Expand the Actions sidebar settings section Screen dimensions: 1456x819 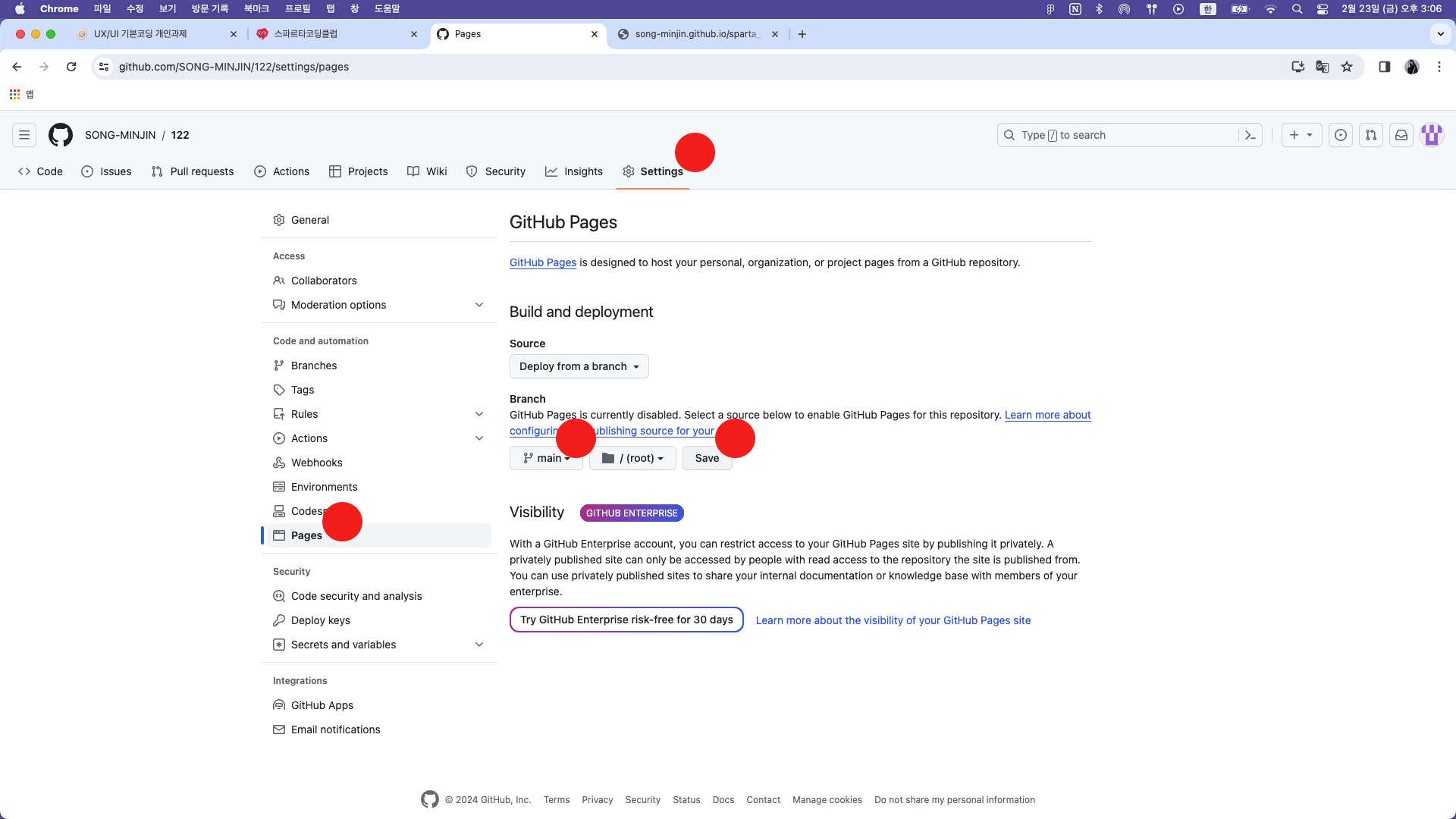coord(379,438)
